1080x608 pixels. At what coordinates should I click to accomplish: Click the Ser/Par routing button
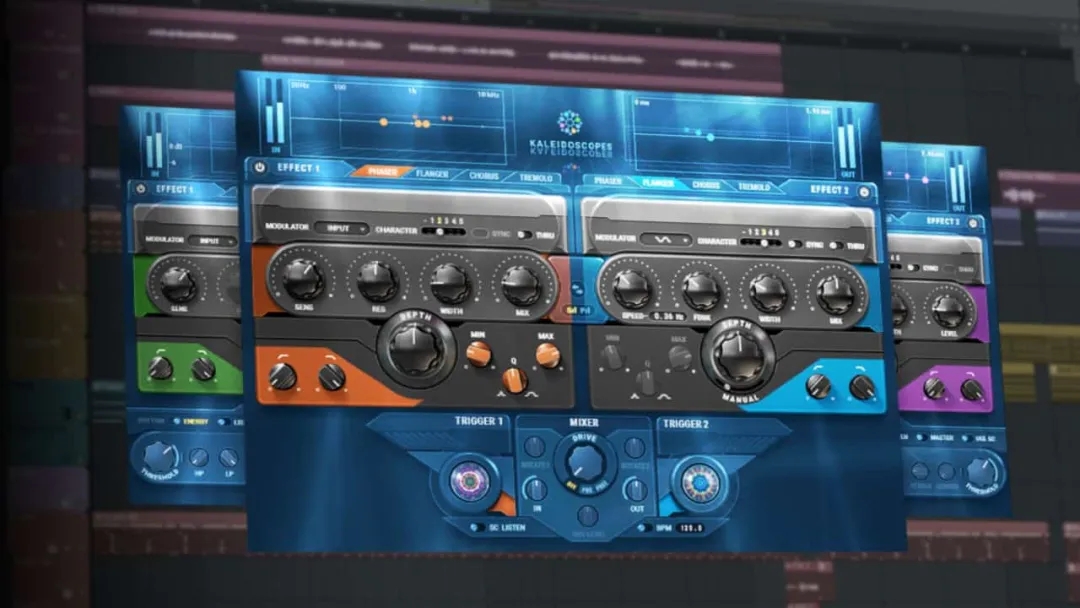point(579,311)
